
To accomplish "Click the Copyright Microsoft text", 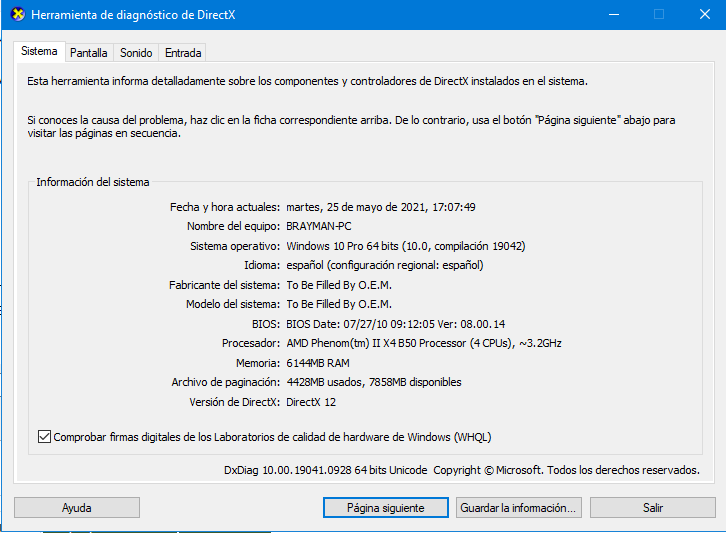I will click(x=566, y=470).
